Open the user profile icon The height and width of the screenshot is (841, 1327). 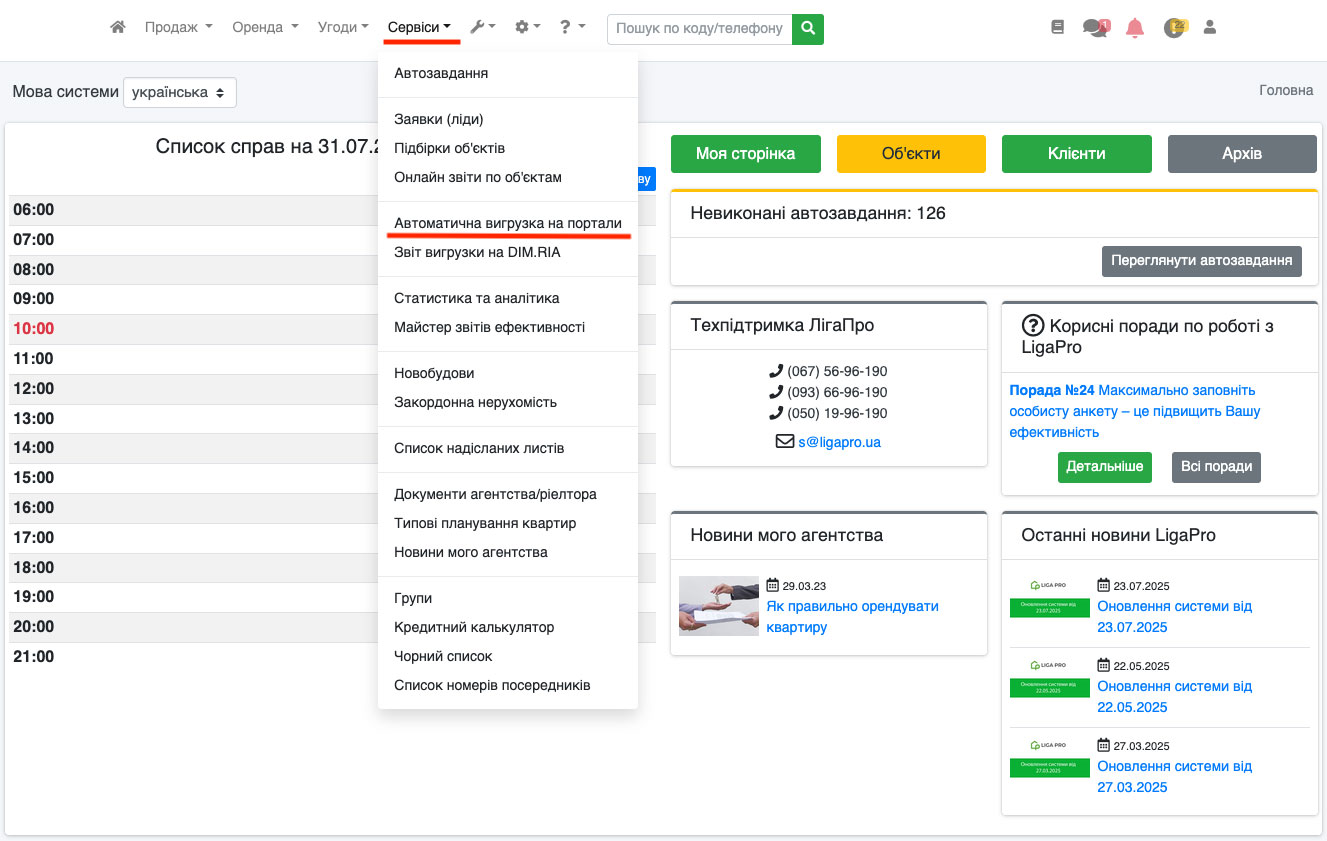1210,28
